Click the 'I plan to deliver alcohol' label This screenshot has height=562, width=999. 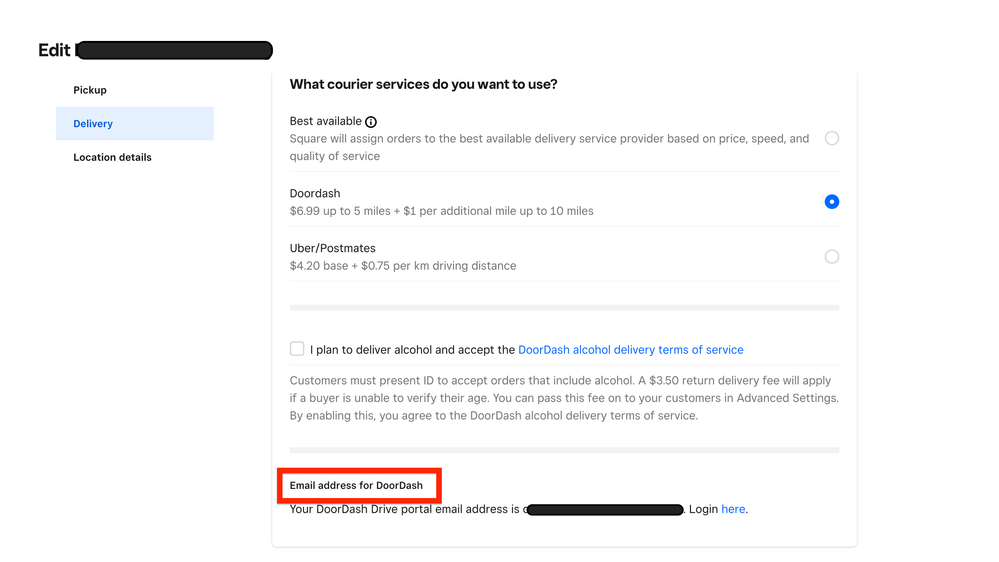click(412, 350)
